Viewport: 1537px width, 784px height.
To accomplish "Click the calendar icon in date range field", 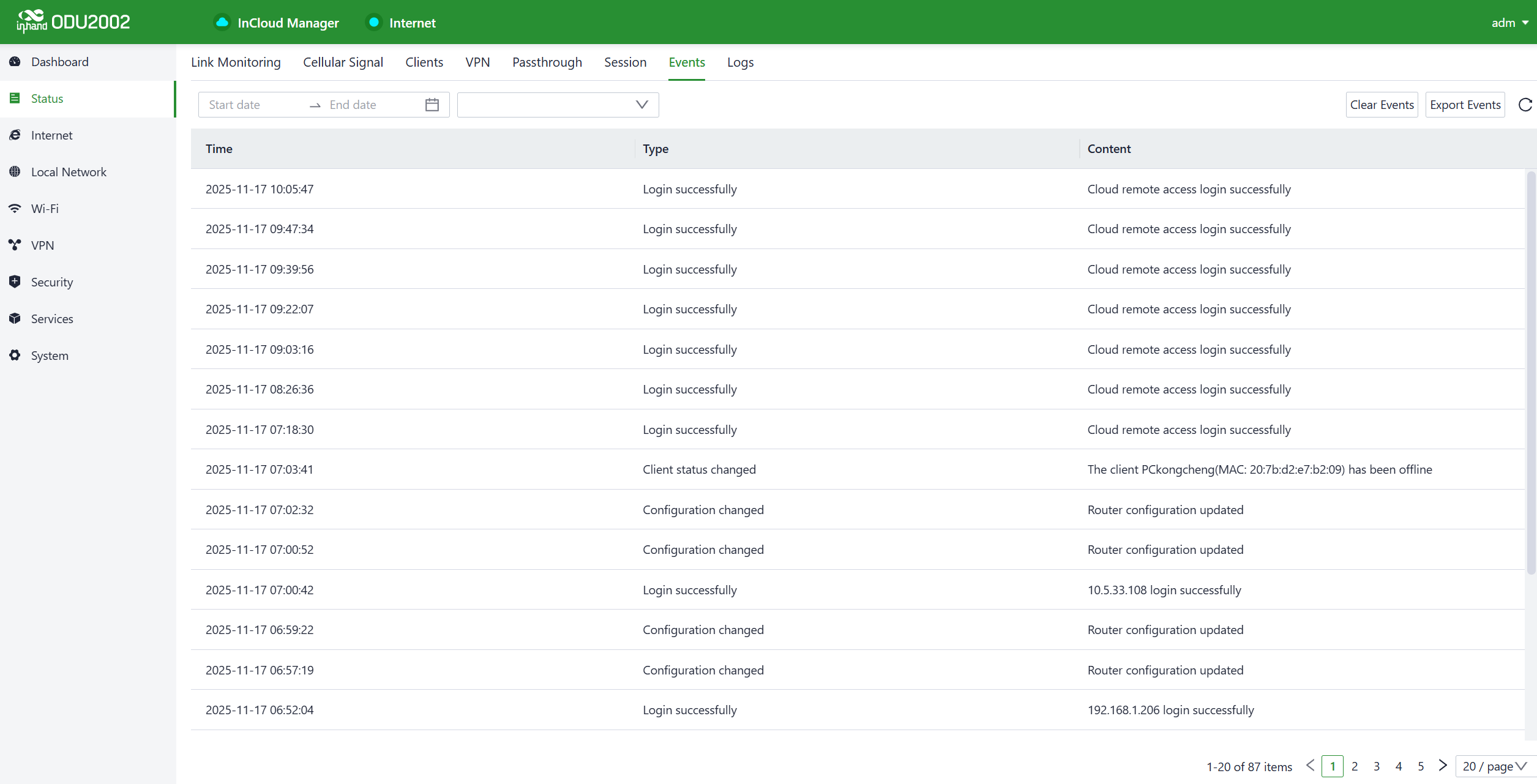I will (432, 105).
